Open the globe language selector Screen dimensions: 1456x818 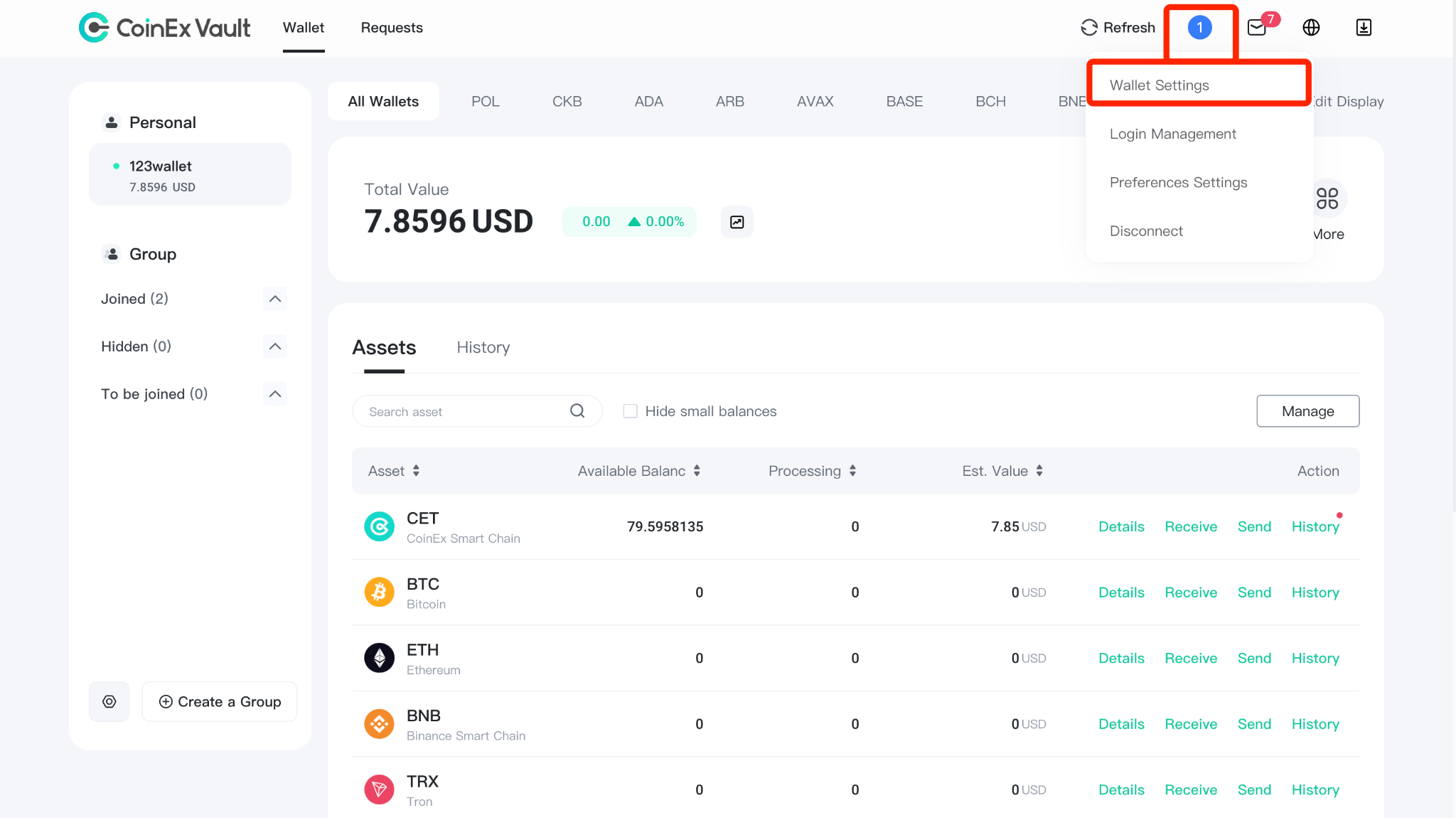coord(1311,28)
